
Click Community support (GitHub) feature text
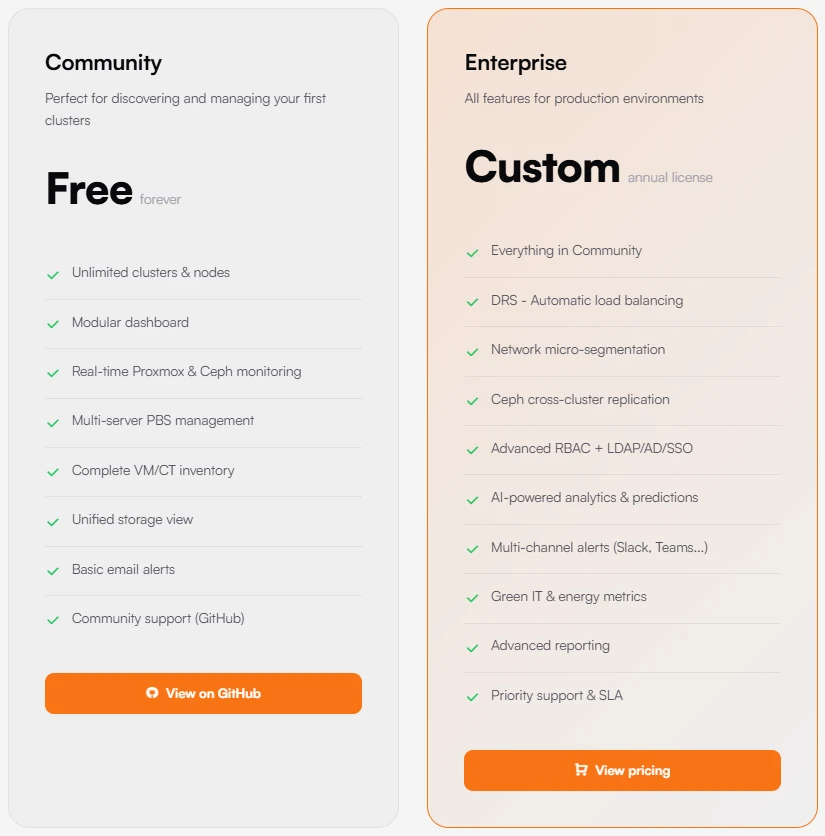click(158, 618)
